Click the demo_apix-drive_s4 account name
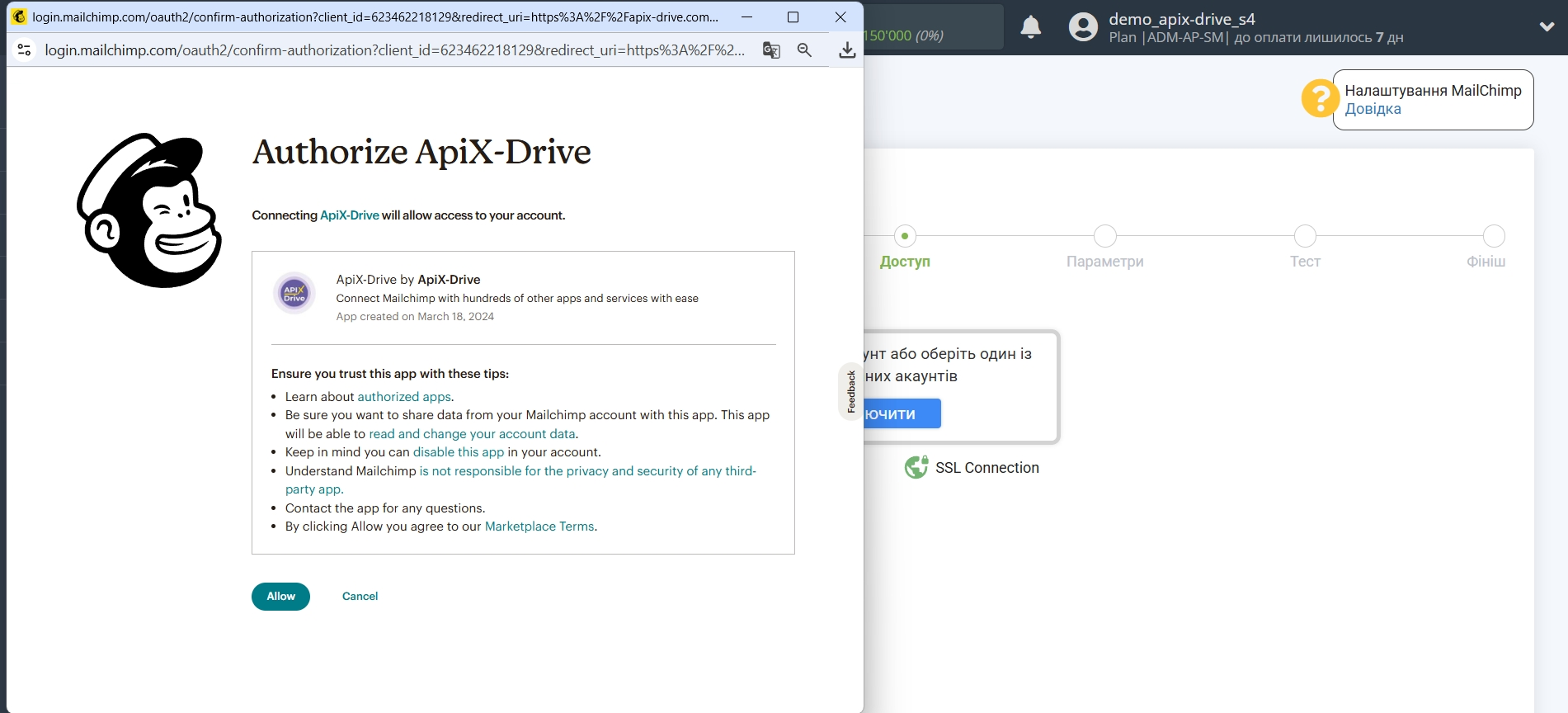1568x713 pixels. pos(1181,19)
